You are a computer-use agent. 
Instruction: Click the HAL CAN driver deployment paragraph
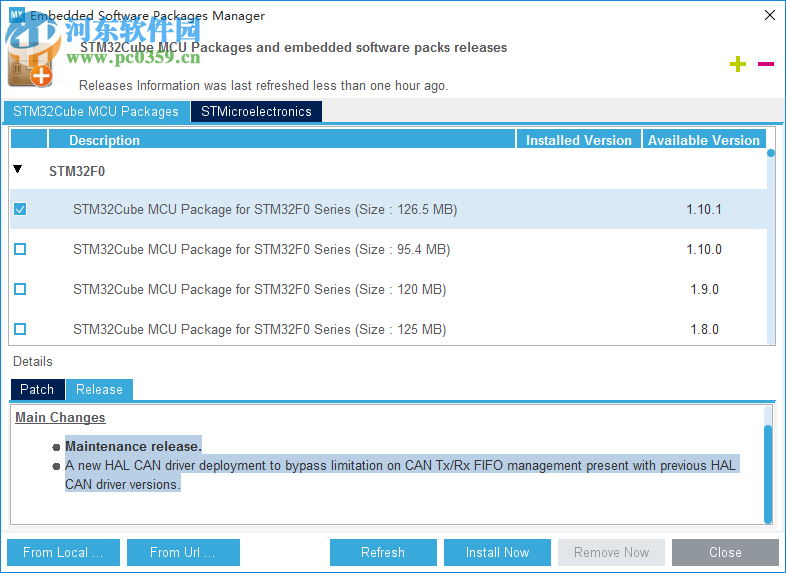[401, 475]
